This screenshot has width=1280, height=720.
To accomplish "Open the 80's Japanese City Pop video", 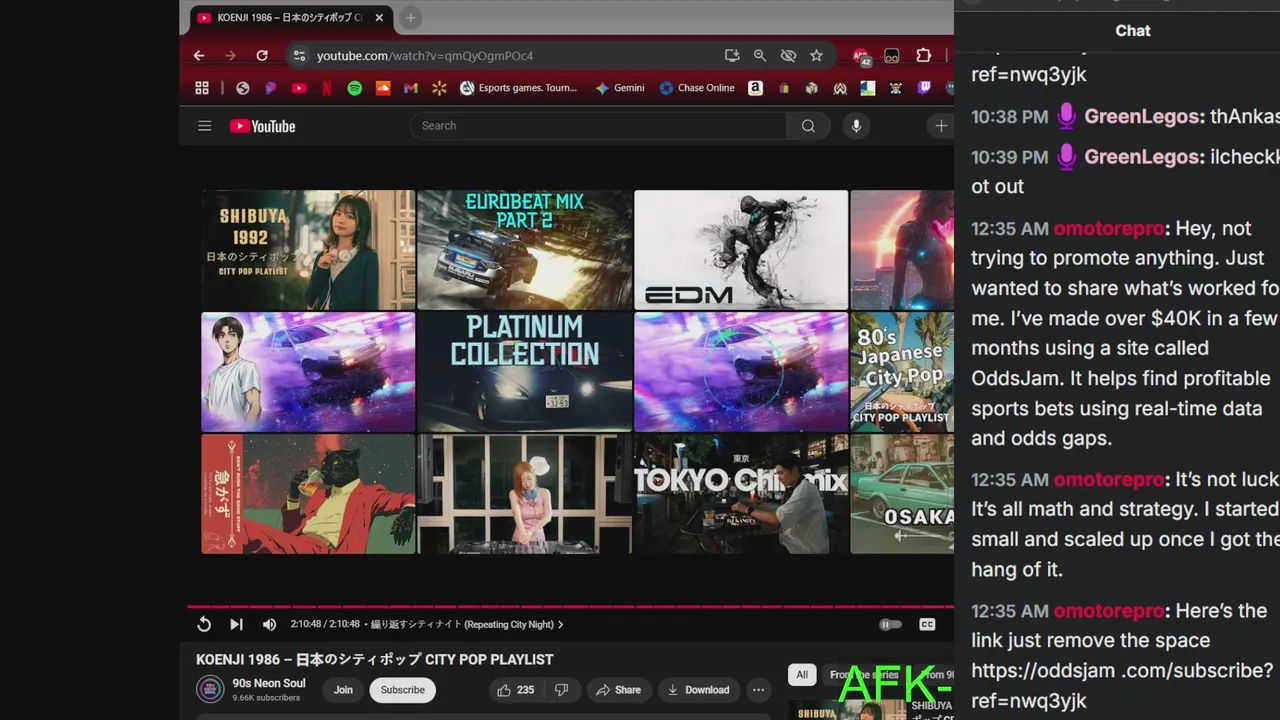I will point(902,372).
